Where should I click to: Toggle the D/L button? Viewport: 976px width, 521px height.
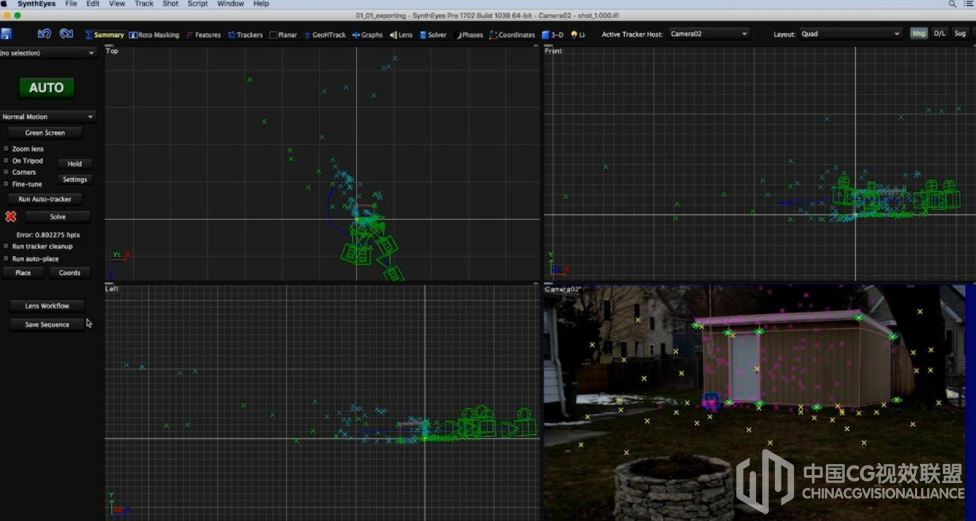pos(939,34)
